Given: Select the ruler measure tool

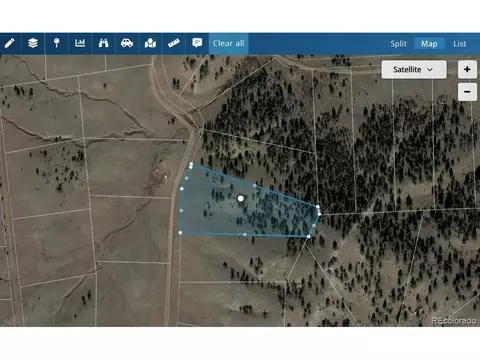Looking at the screenshot, I should point(174,43).
